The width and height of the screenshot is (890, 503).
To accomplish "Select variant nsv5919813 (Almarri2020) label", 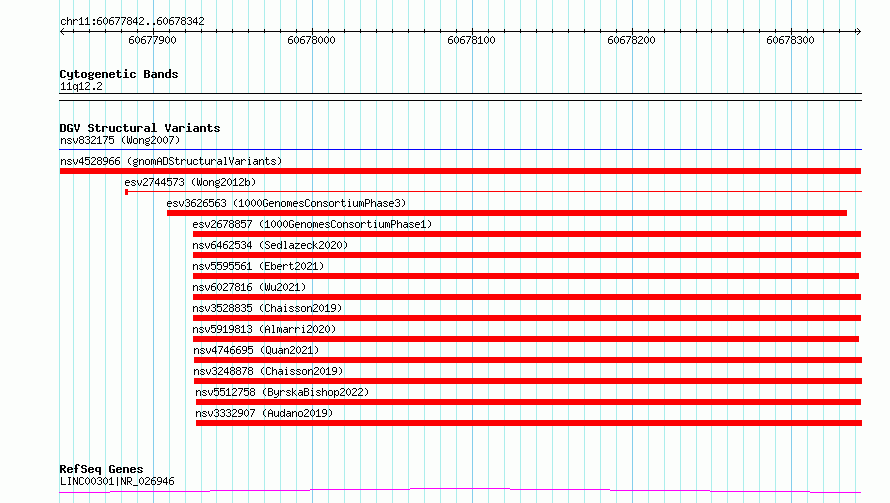I will point(264,329).
